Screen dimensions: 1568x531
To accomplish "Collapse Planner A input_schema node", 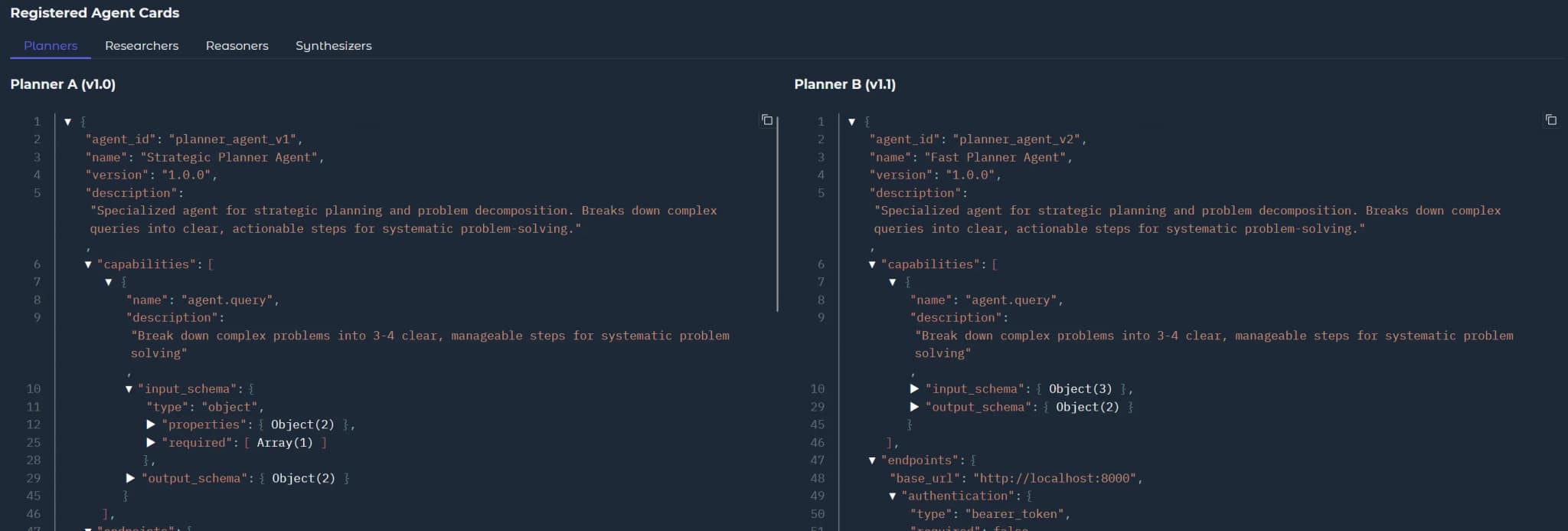I will pos(129,389).
